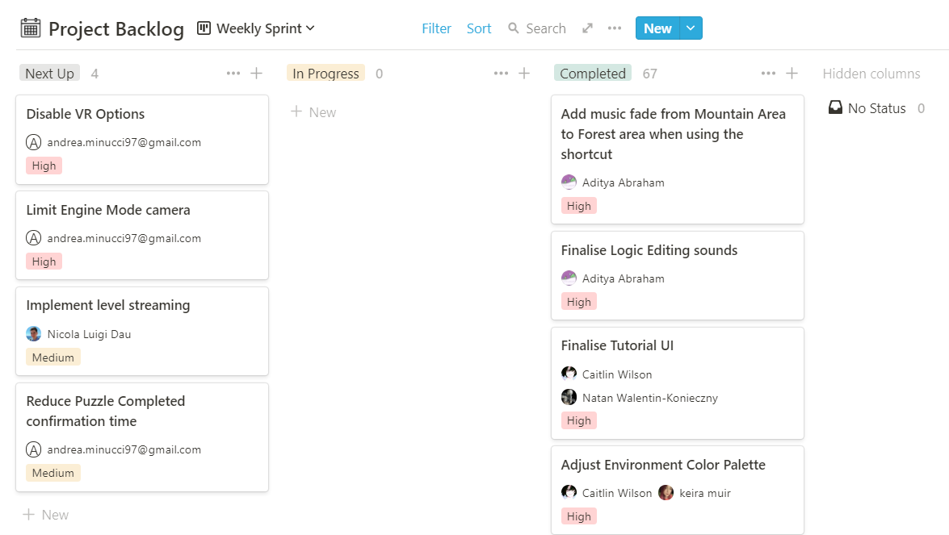Add a card with Completed column plus
Screen dimensions: 949x535
click(792, 73)
